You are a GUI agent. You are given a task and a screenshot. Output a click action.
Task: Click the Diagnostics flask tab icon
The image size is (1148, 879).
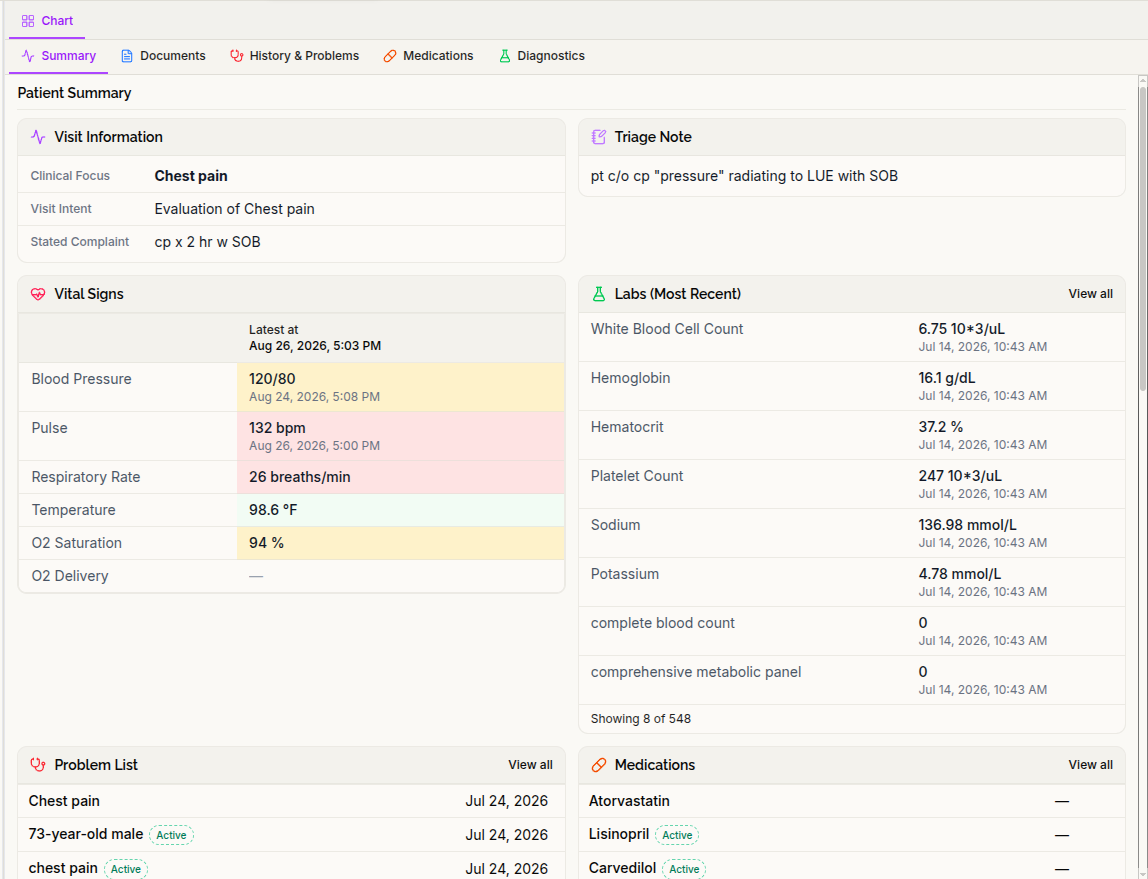(x=504, y=56)
